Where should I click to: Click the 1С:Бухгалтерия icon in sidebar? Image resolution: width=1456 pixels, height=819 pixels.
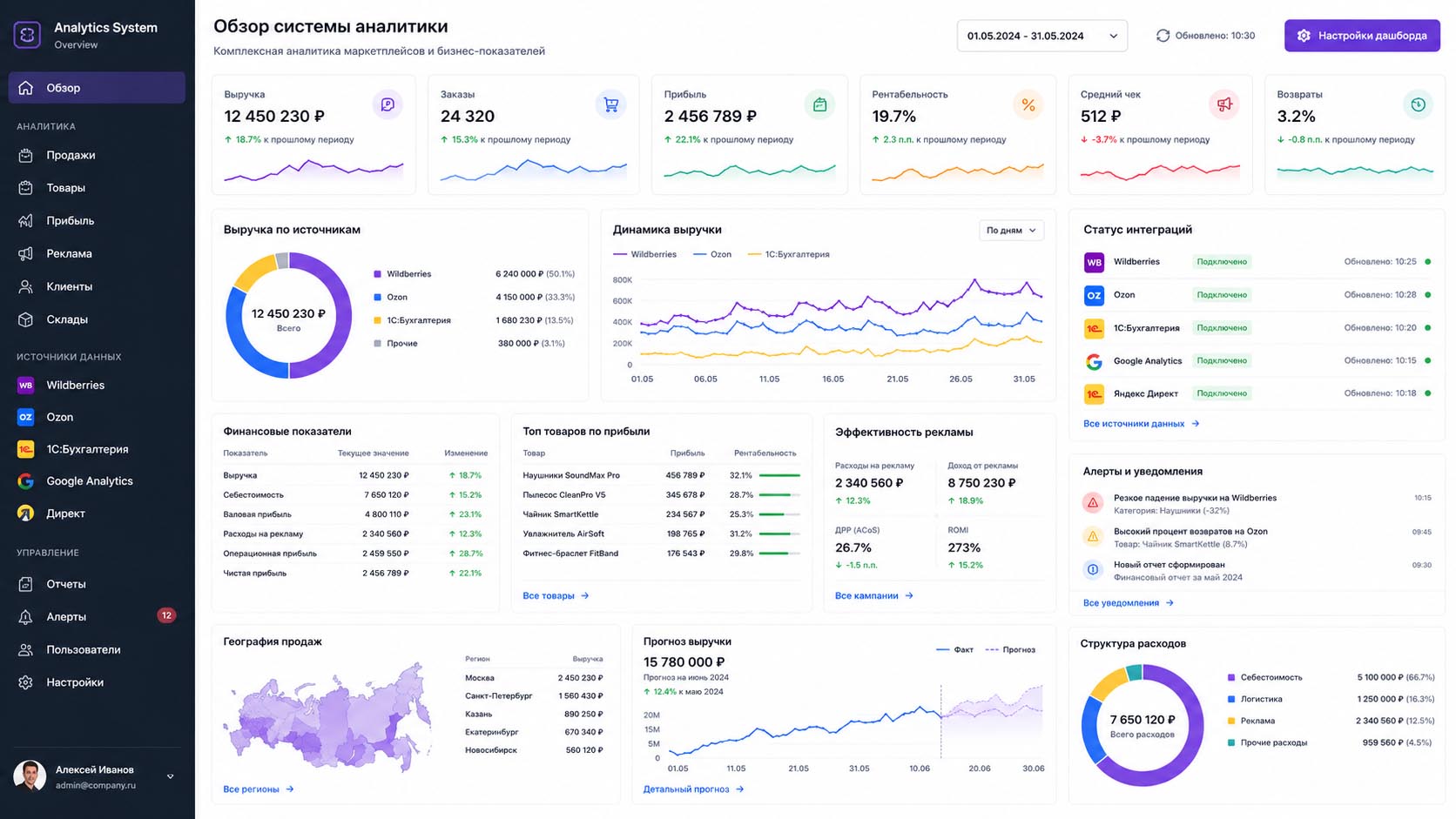click(x=26, y=449)
